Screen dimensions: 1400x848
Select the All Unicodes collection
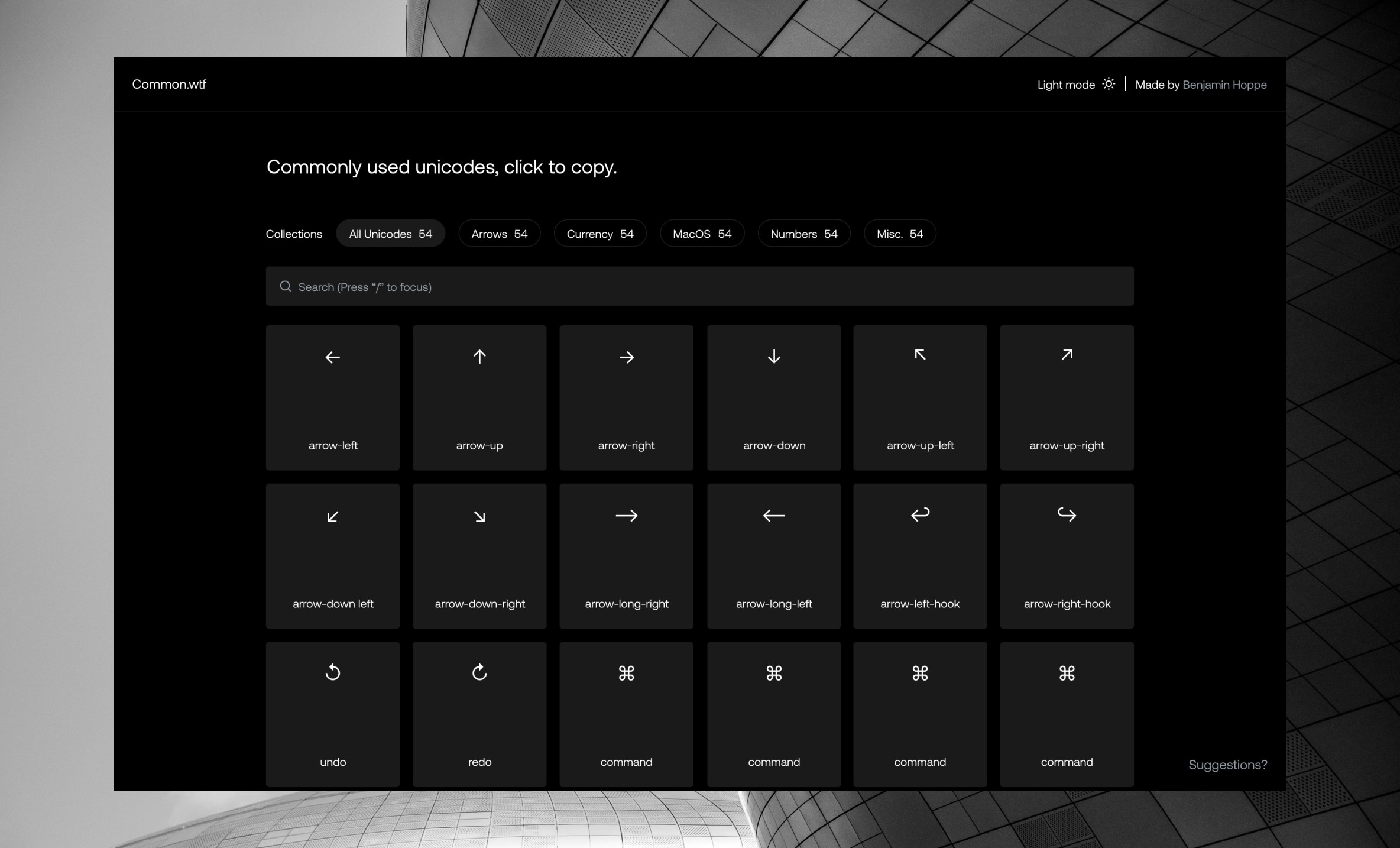390,234
